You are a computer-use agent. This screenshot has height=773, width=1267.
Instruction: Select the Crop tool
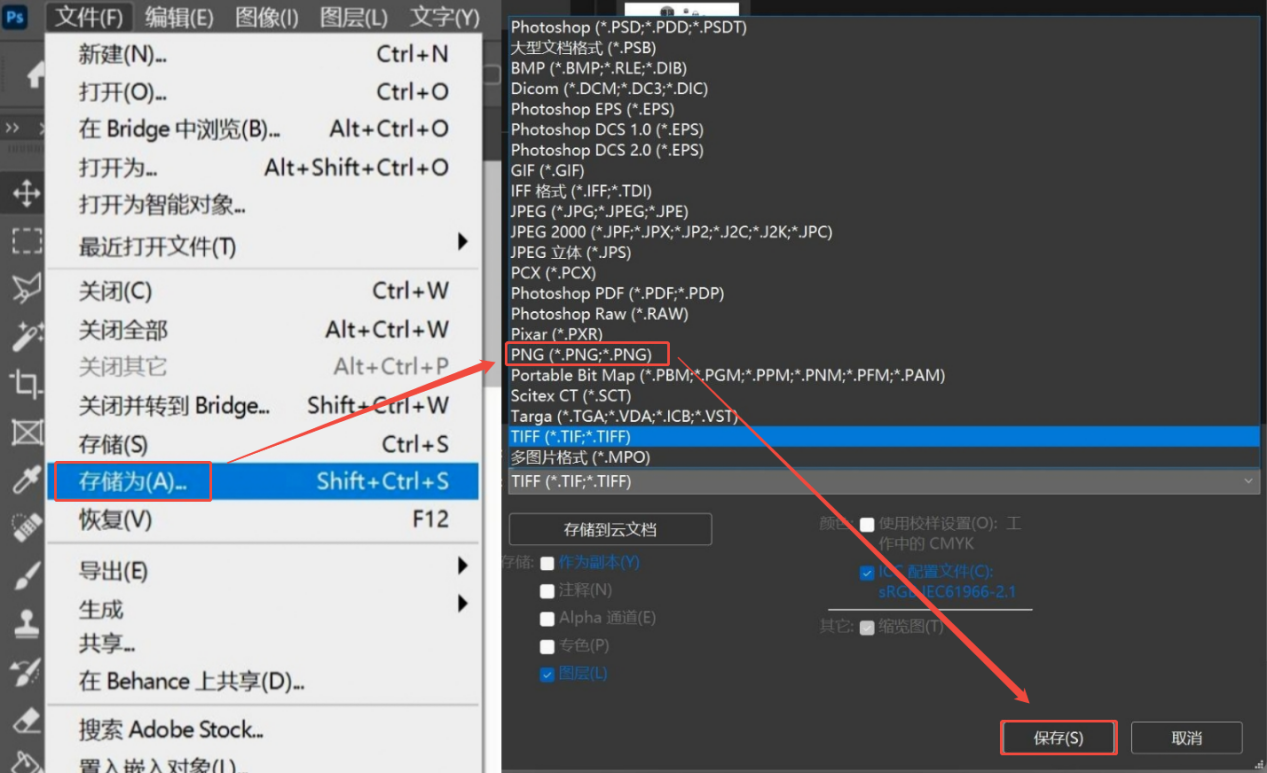[x=26, y=384]
